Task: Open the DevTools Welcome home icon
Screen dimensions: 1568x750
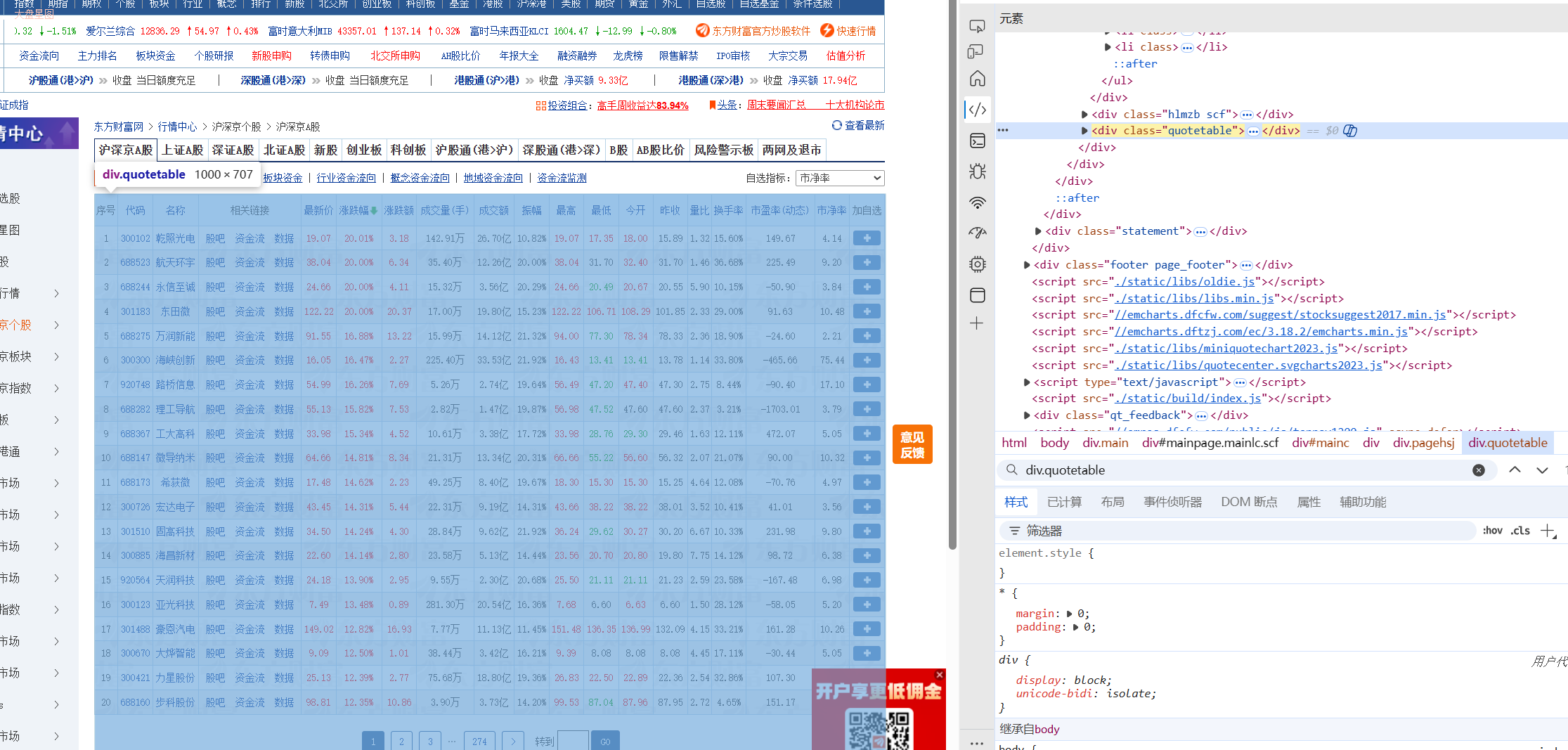Action: 977,78
